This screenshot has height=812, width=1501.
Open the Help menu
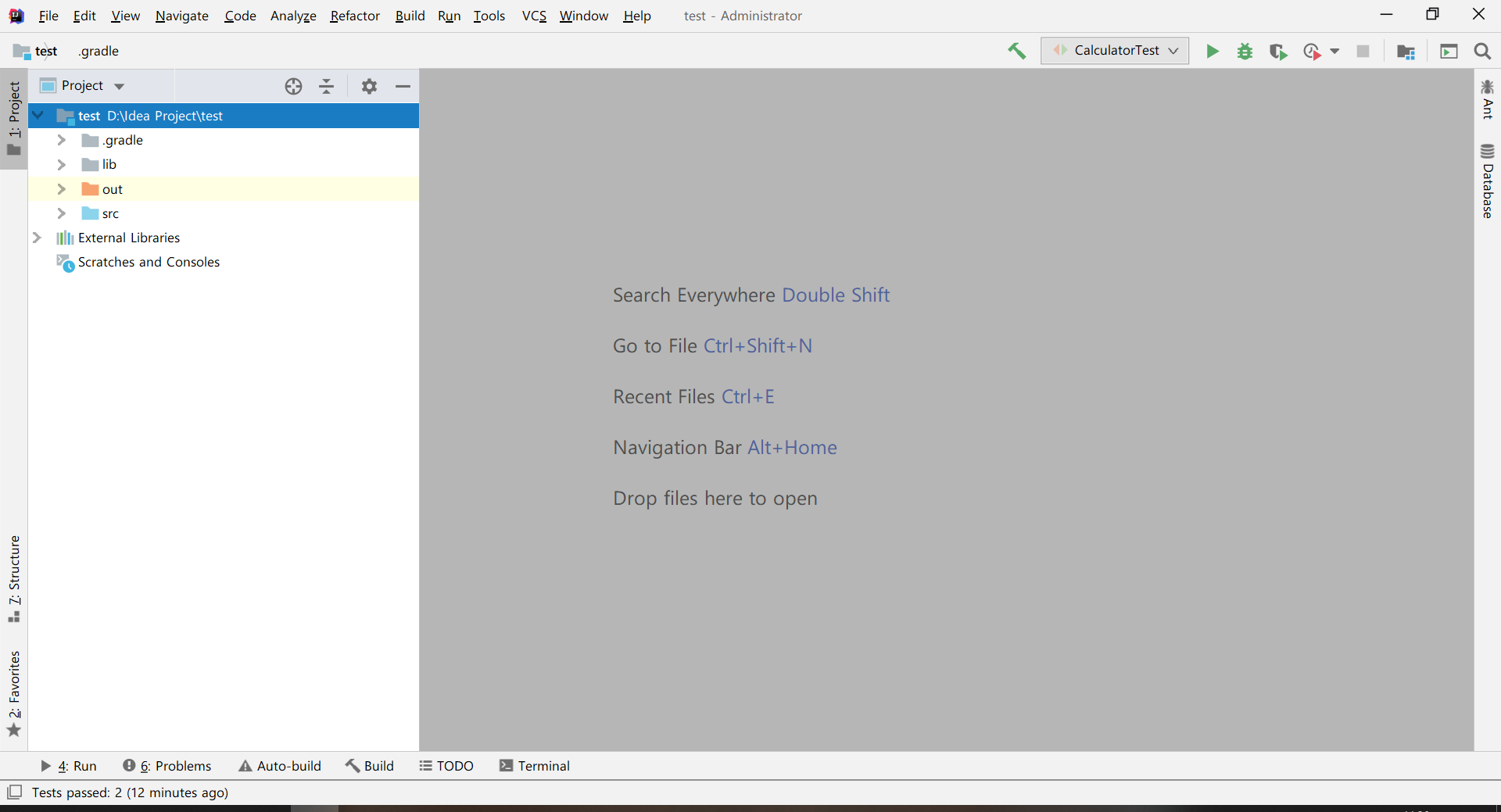click(637, 16)
